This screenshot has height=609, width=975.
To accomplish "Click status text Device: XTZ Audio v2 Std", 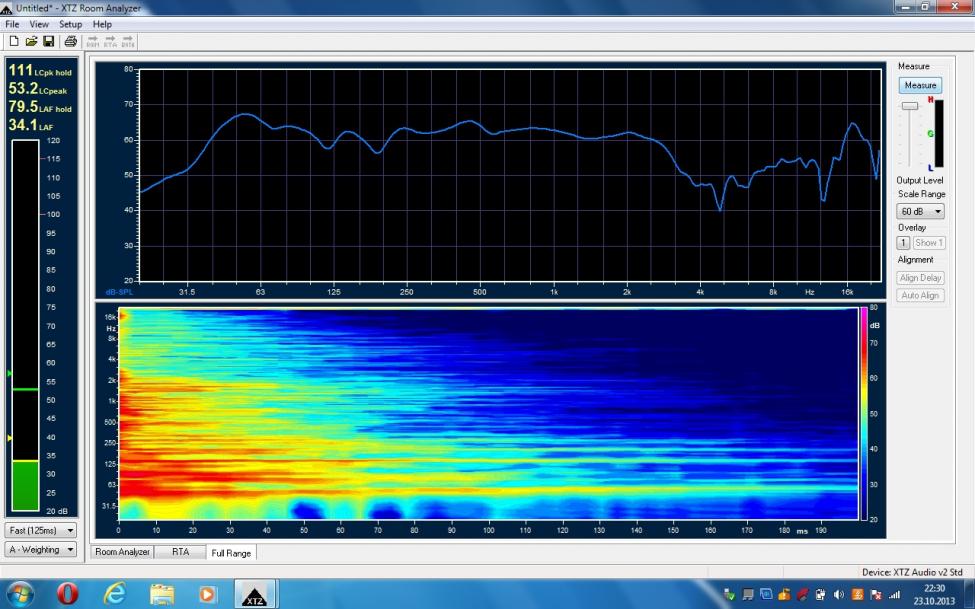I will point(912,572).
